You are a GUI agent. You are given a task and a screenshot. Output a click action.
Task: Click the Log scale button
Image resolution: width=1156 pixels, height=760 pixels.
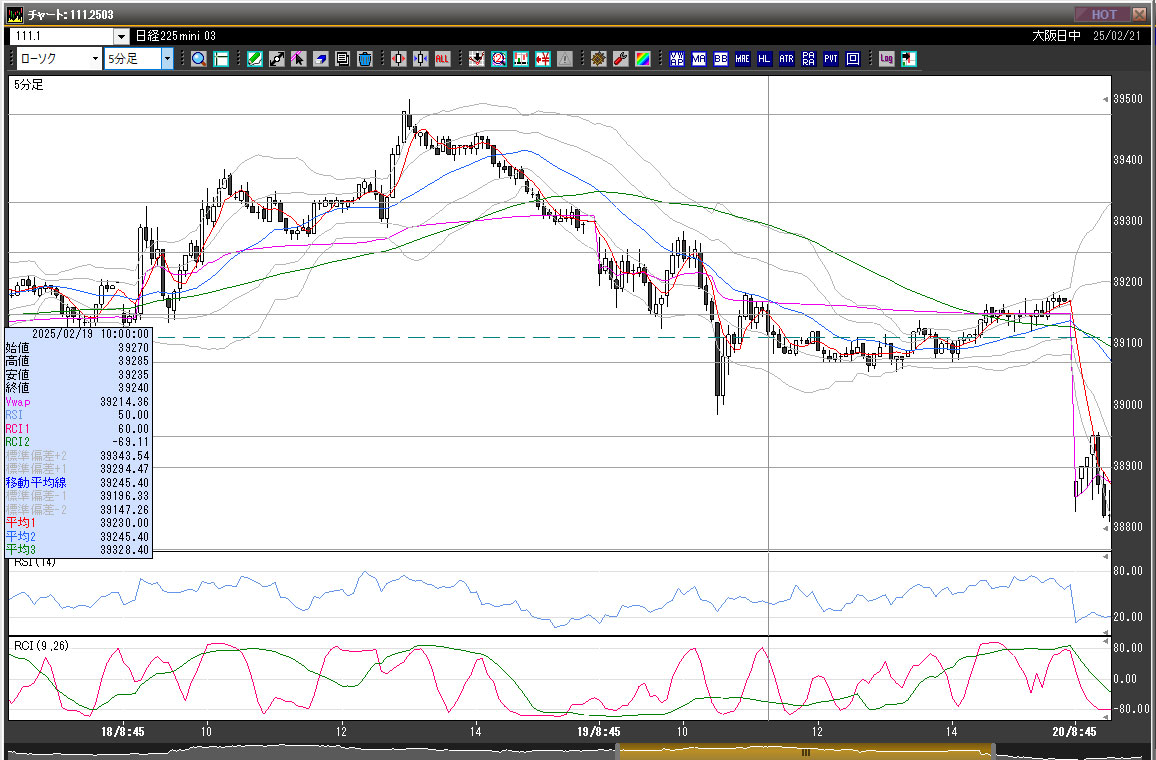point(886,59)
